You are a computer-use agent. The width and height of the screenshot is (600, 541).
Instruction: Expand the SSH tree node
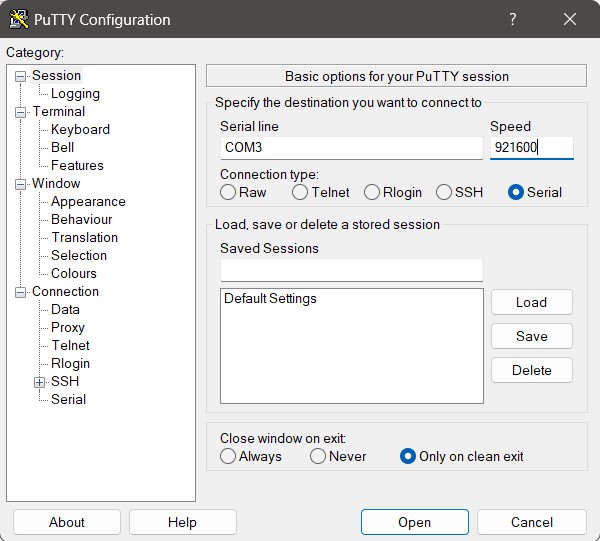pos(39,382)
